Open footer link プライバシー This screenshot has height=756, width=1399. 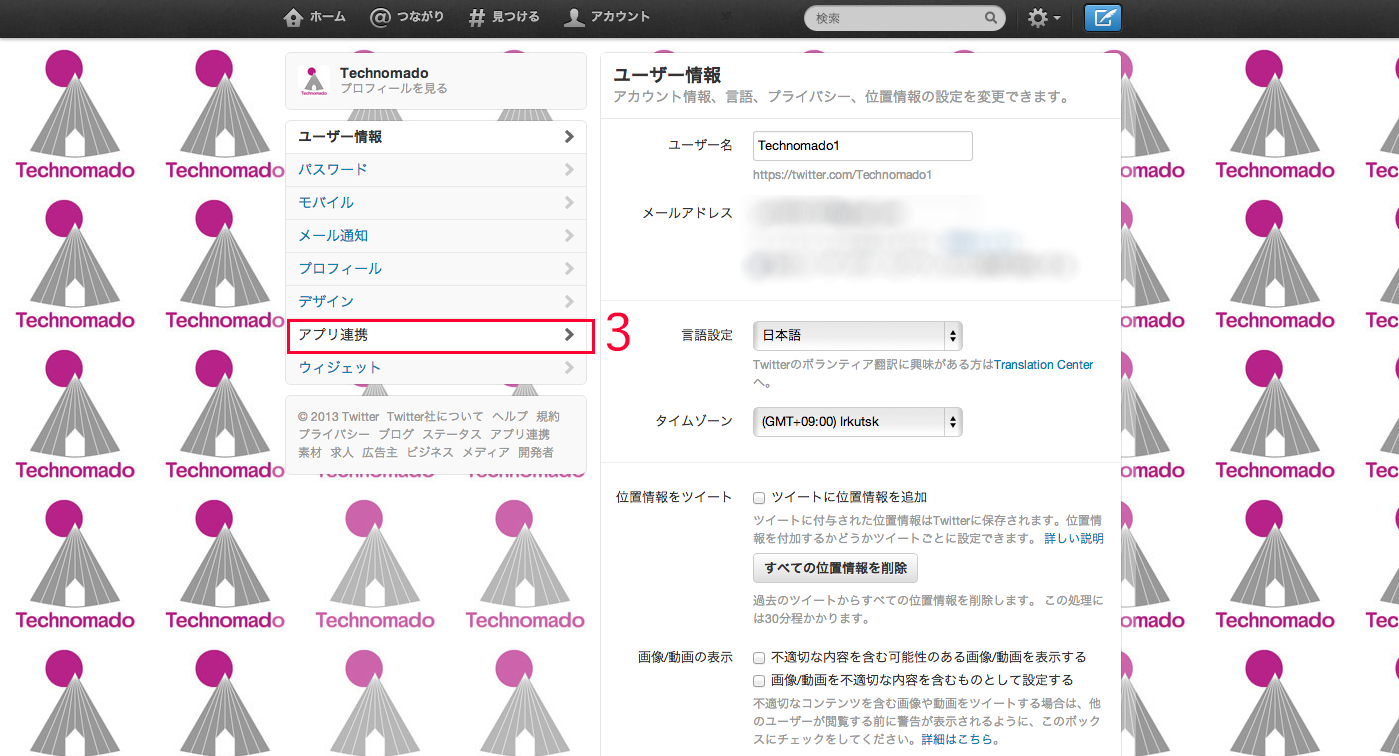coord(334,435)
